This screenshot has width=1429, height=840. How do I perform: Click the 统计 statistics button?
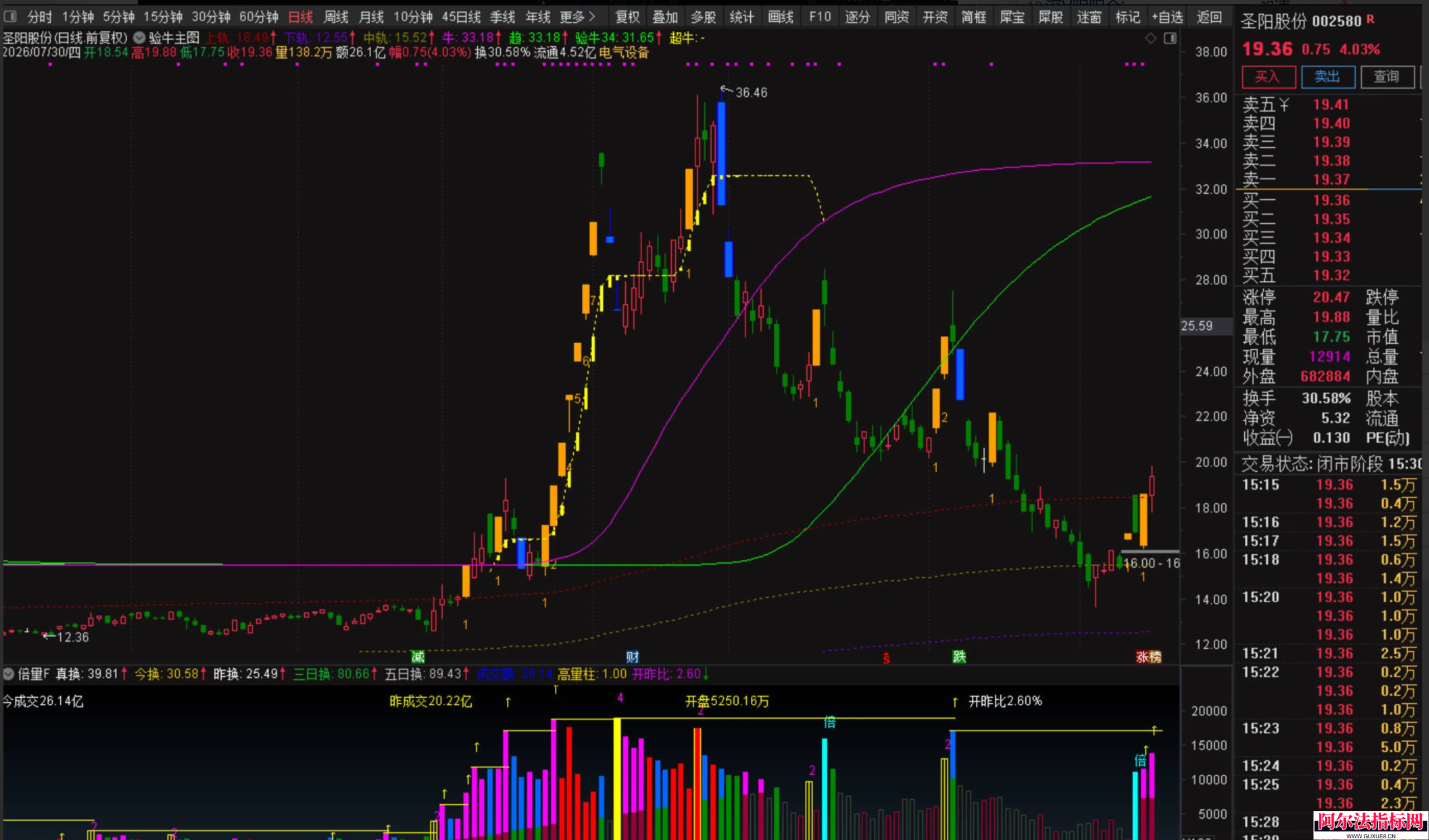point(742,17)
